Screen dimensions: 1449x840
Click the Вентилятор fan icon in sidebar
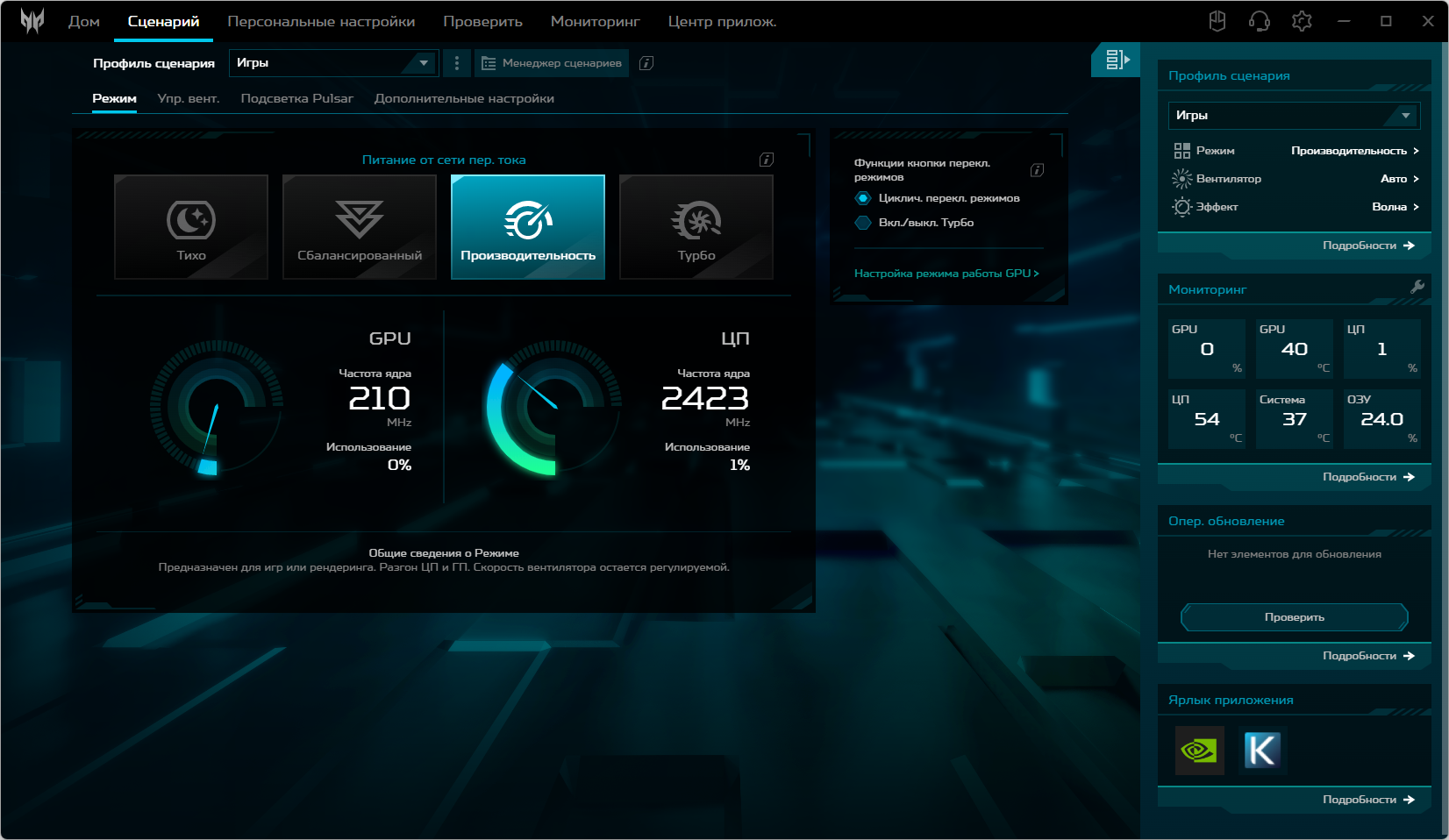point(1182,179)
